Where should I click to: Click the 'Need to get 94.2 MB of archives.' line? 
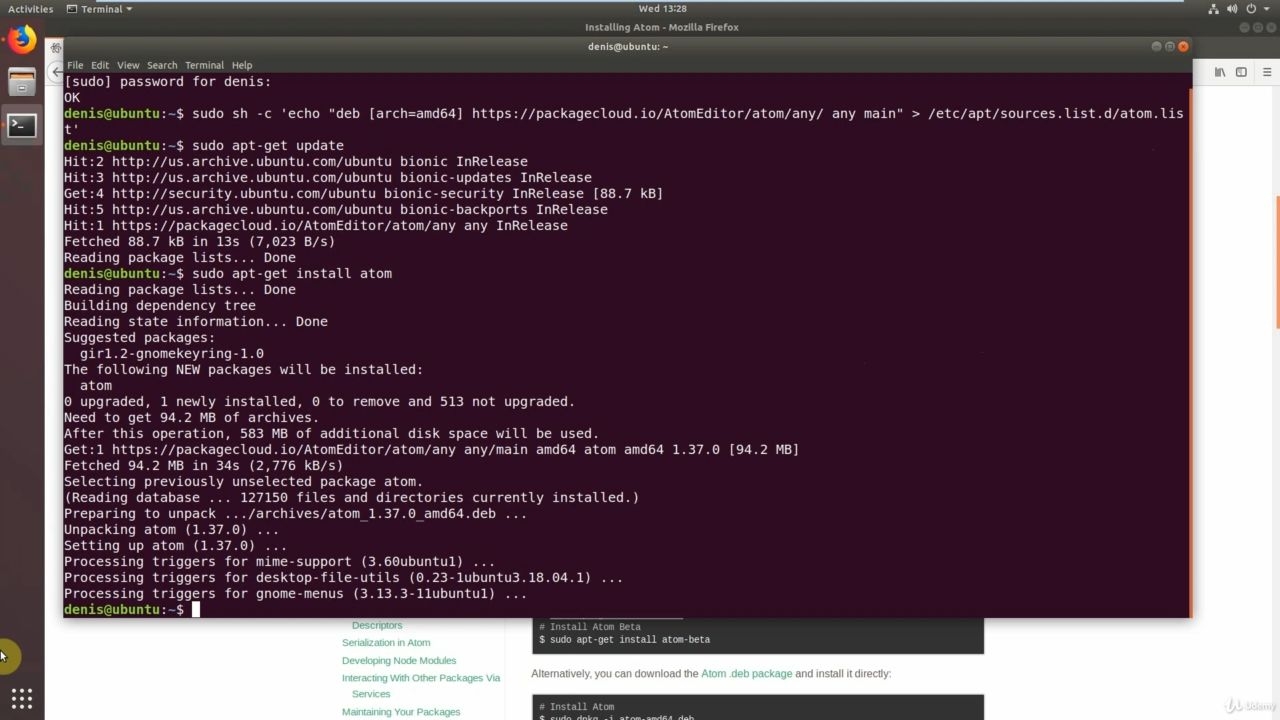tap(192, 418)
